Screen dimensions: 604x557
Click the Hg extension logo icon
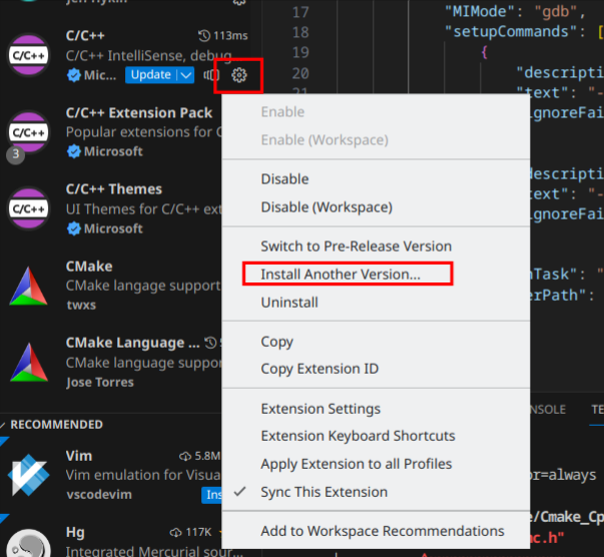tap(29, 543)
